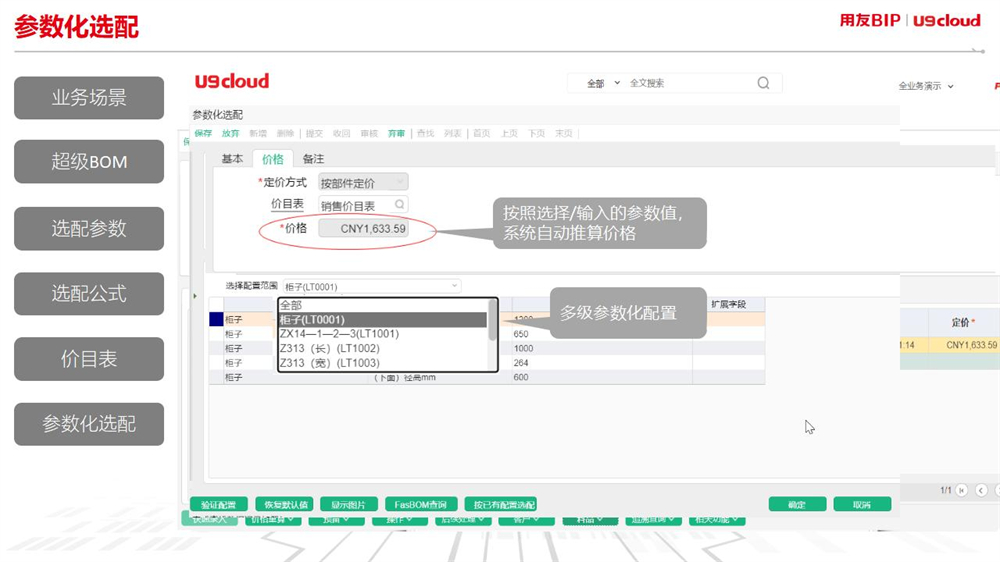This screenshot has height=562, width=1000.
Task: Click 弃审 in the toolbar
Action: tap(396, 133)
